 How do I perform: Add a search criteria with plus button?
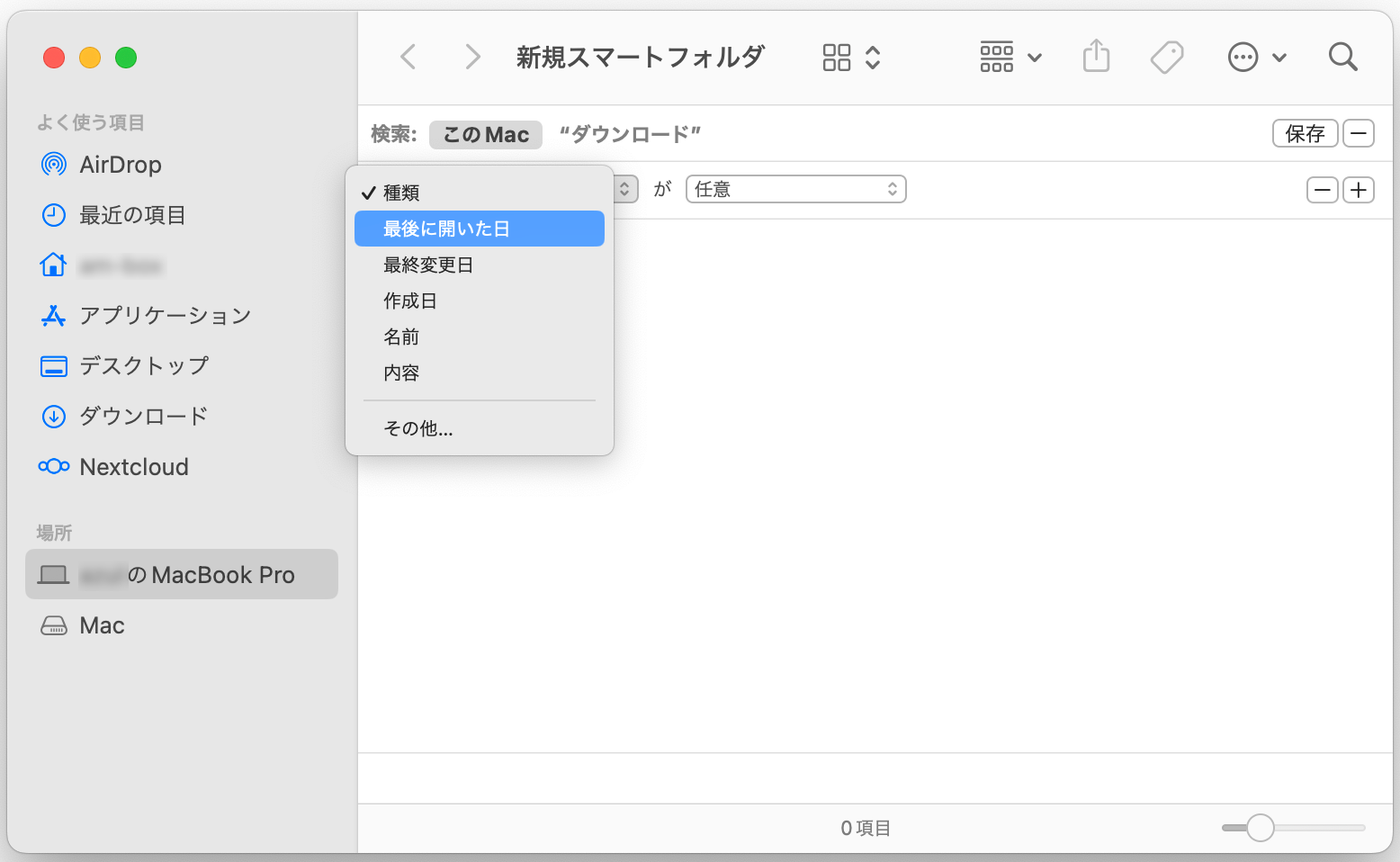click(x=1359, y=190)
